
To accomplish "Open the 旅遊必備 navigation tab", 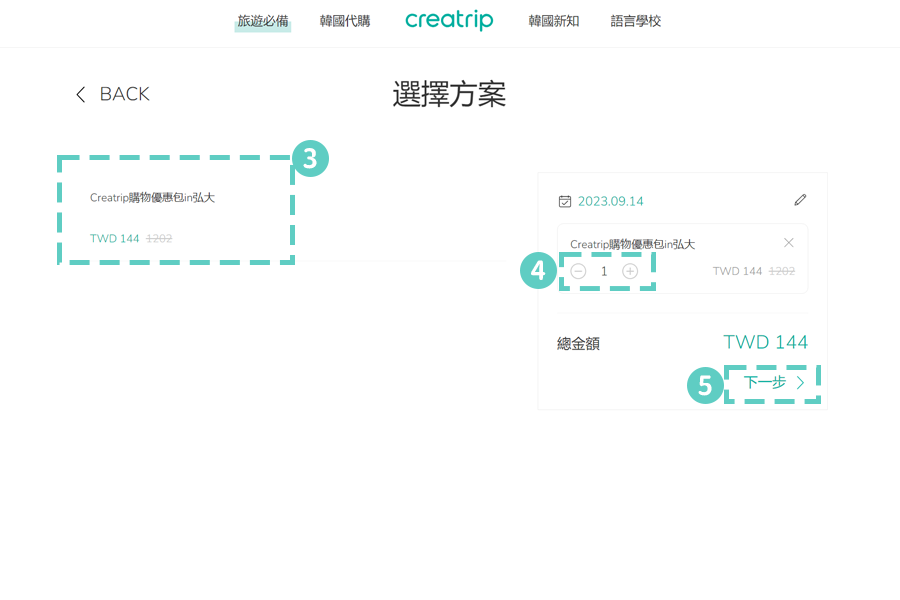I will pos(262,20).
